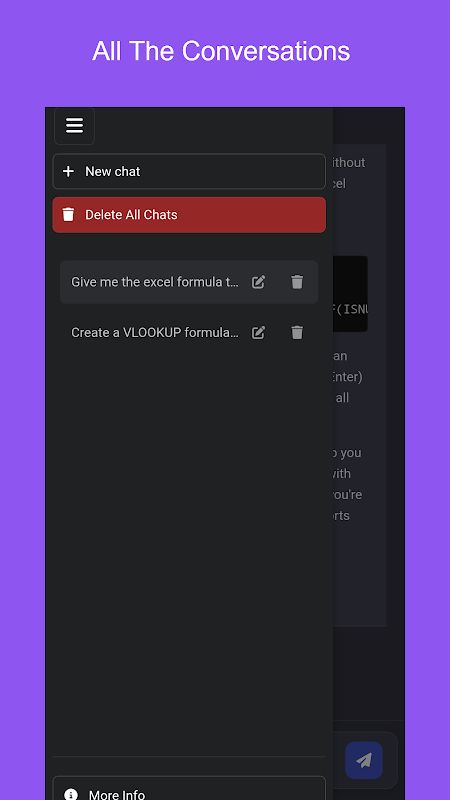The image size is (450, 800).
Task: Click the dimmed code block showing ISNU
Action: [x=351, y=294]
